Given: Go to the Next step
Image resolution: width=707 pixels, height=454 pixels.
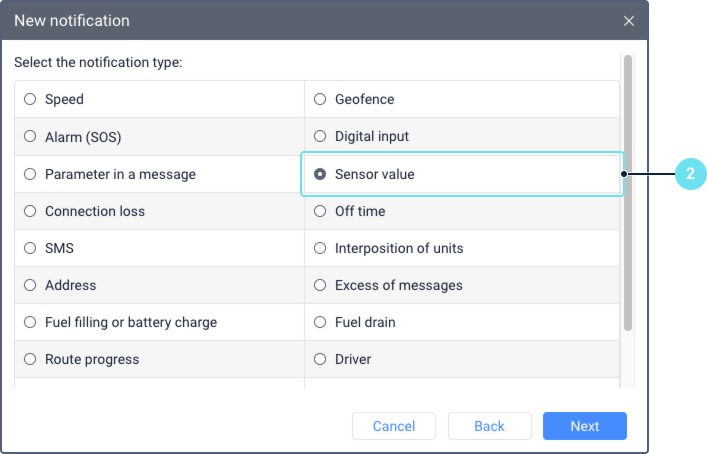Looking at the screenshot, I should 585,426.
